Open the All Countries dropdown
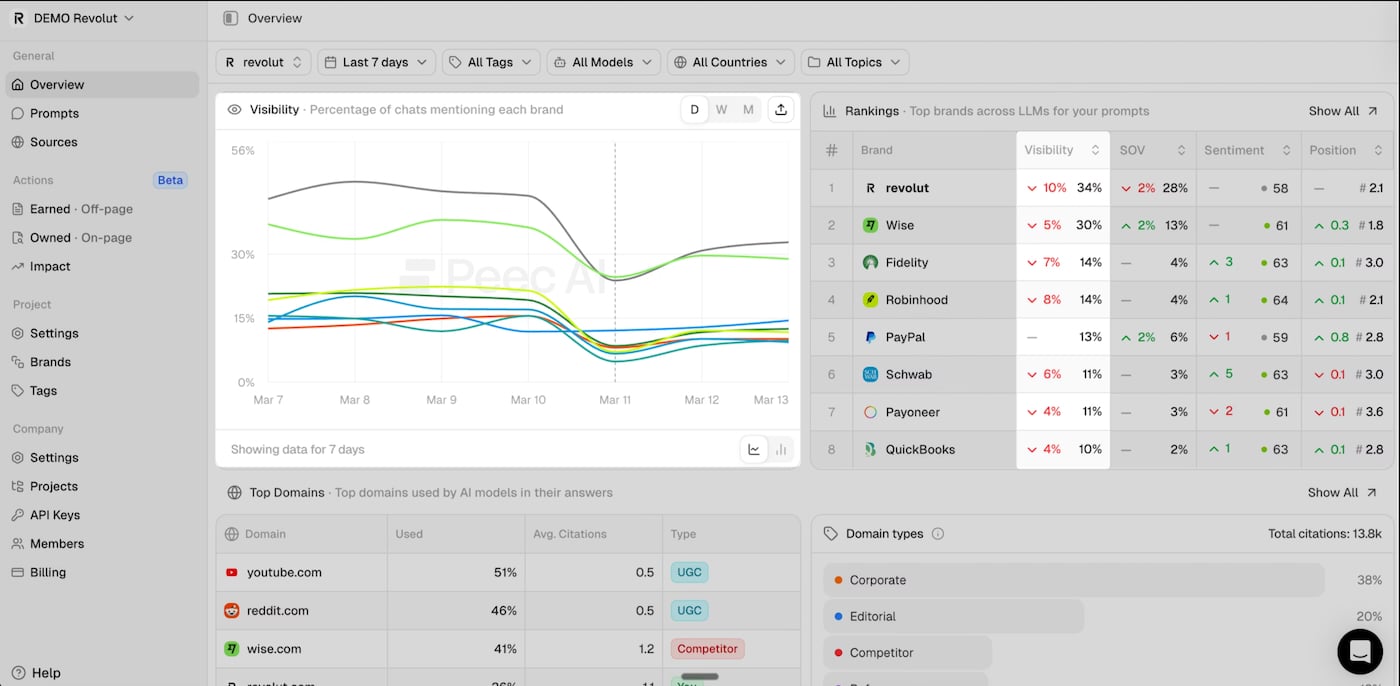Screen dimensions: 1400x686 click(730, 61)
